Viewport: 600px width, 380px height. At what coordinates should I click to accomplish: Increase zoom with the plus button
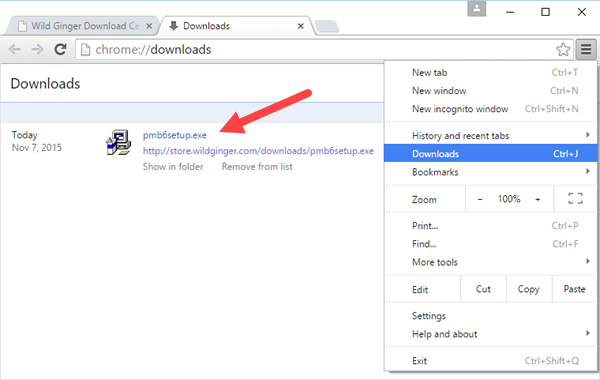click(538, 199)
